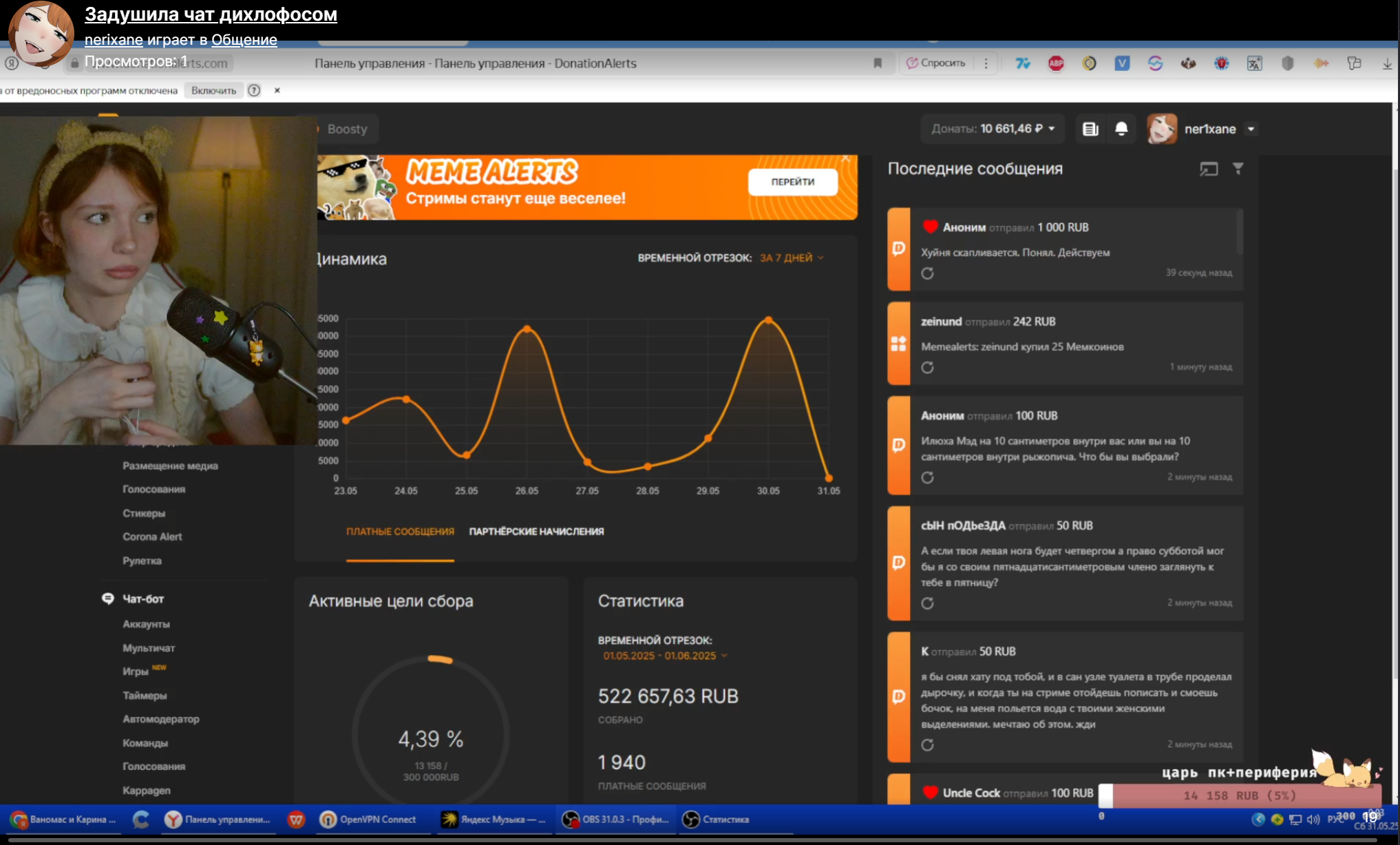Replay the сЫН пОДЬеЗДА 50 RUB alert
This screenshot has height=845, width=1400.
point(927,603)
